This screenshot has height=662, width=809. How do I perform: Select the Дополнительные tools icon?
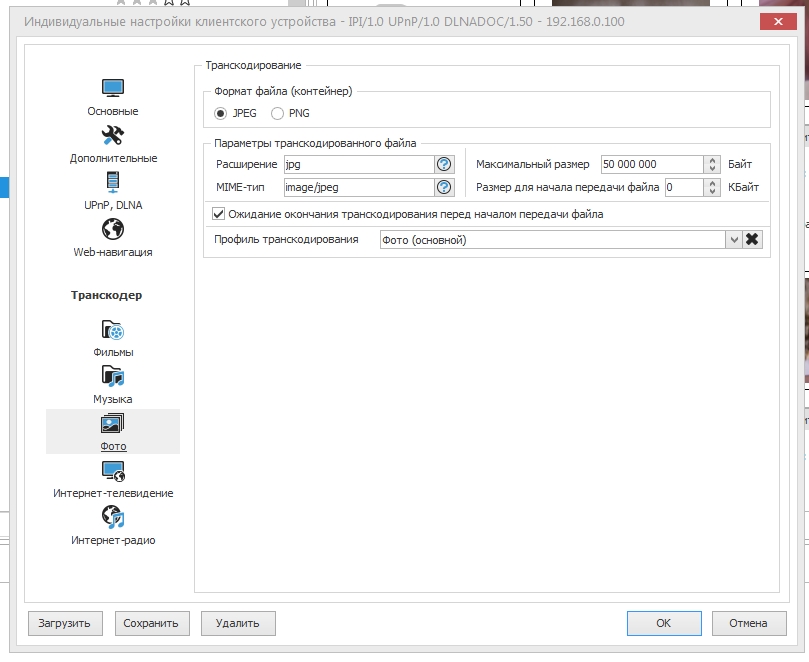[x=113, y=136]
